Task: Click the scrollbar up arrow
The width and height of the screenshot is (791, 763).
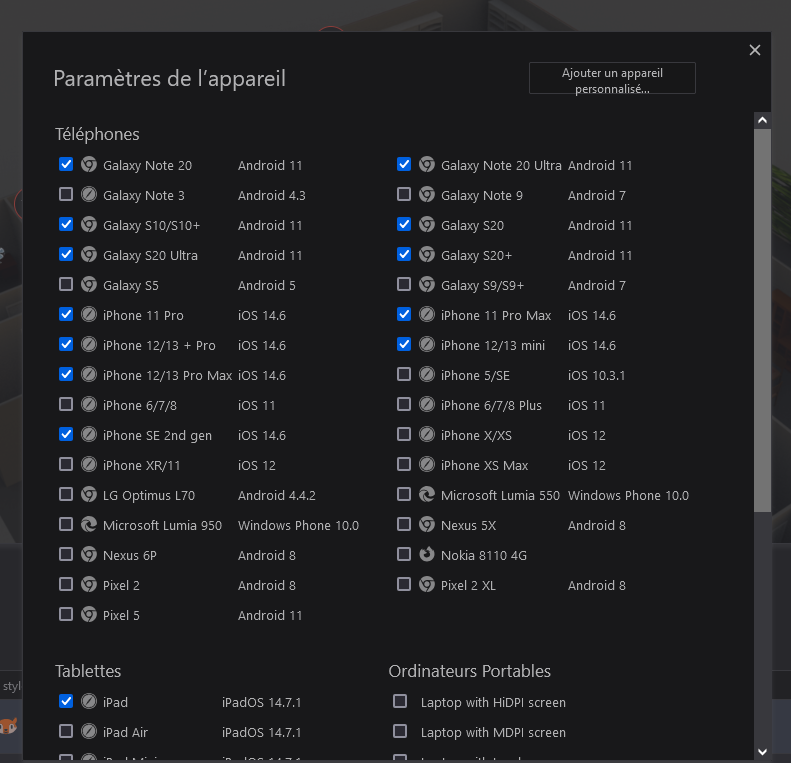Action: pos(762,121)
